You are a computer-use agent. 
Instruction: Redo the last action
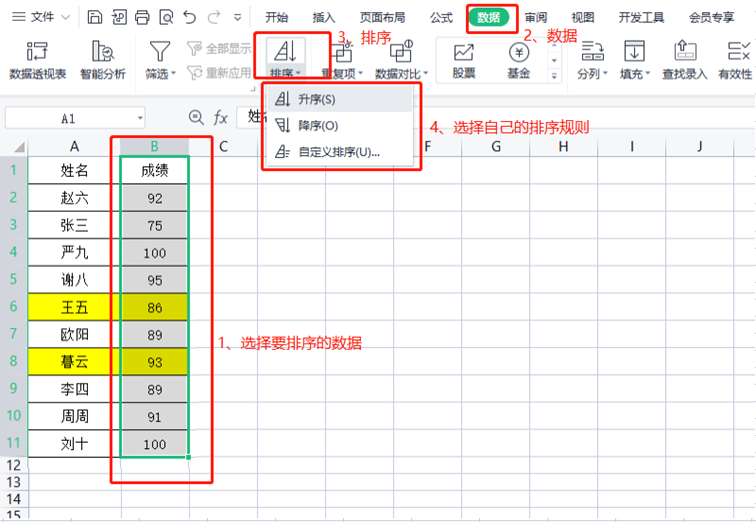coord(214,18)
